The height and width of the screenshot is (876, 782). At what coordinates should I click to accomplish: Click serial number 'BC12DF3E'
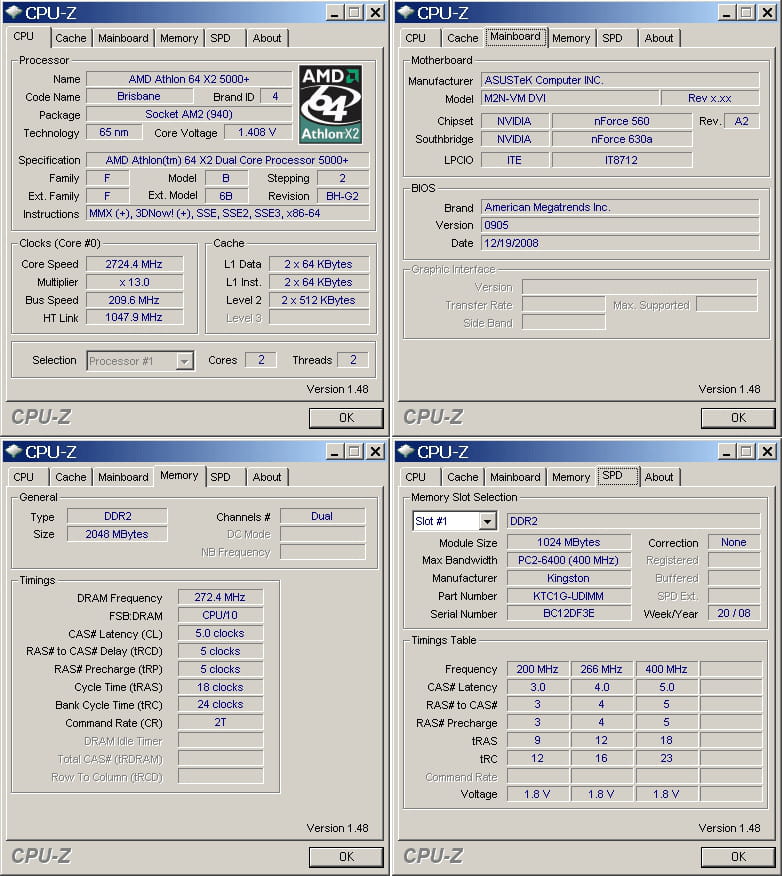tap(569, 613)
